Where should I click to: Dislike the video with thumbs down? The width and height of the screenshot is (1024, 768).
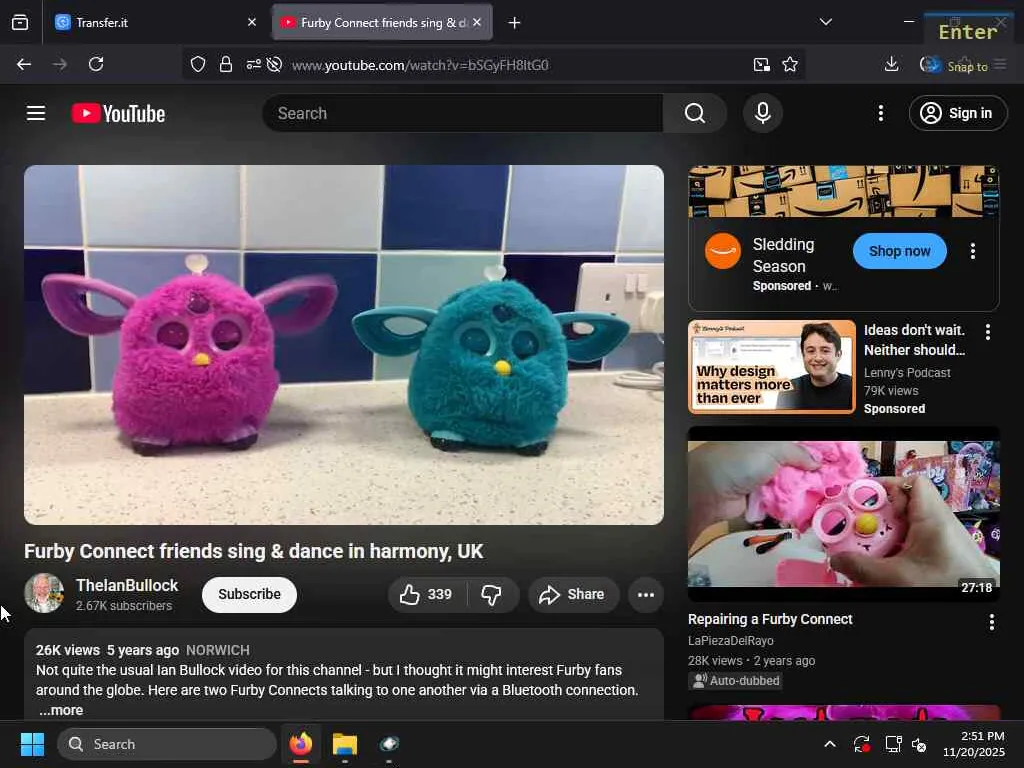click(492, 594)
